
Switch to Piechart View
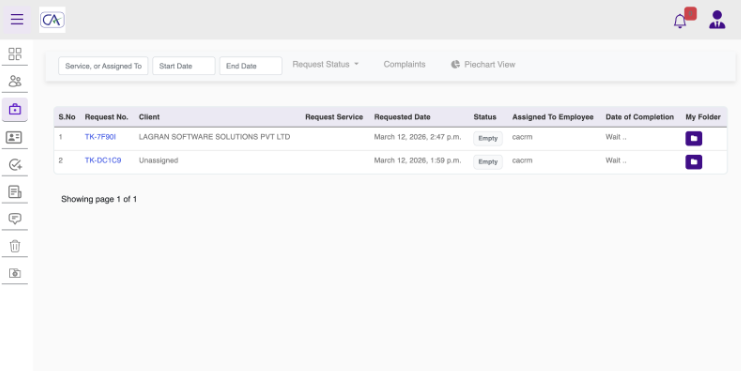[x=483, y=64]
